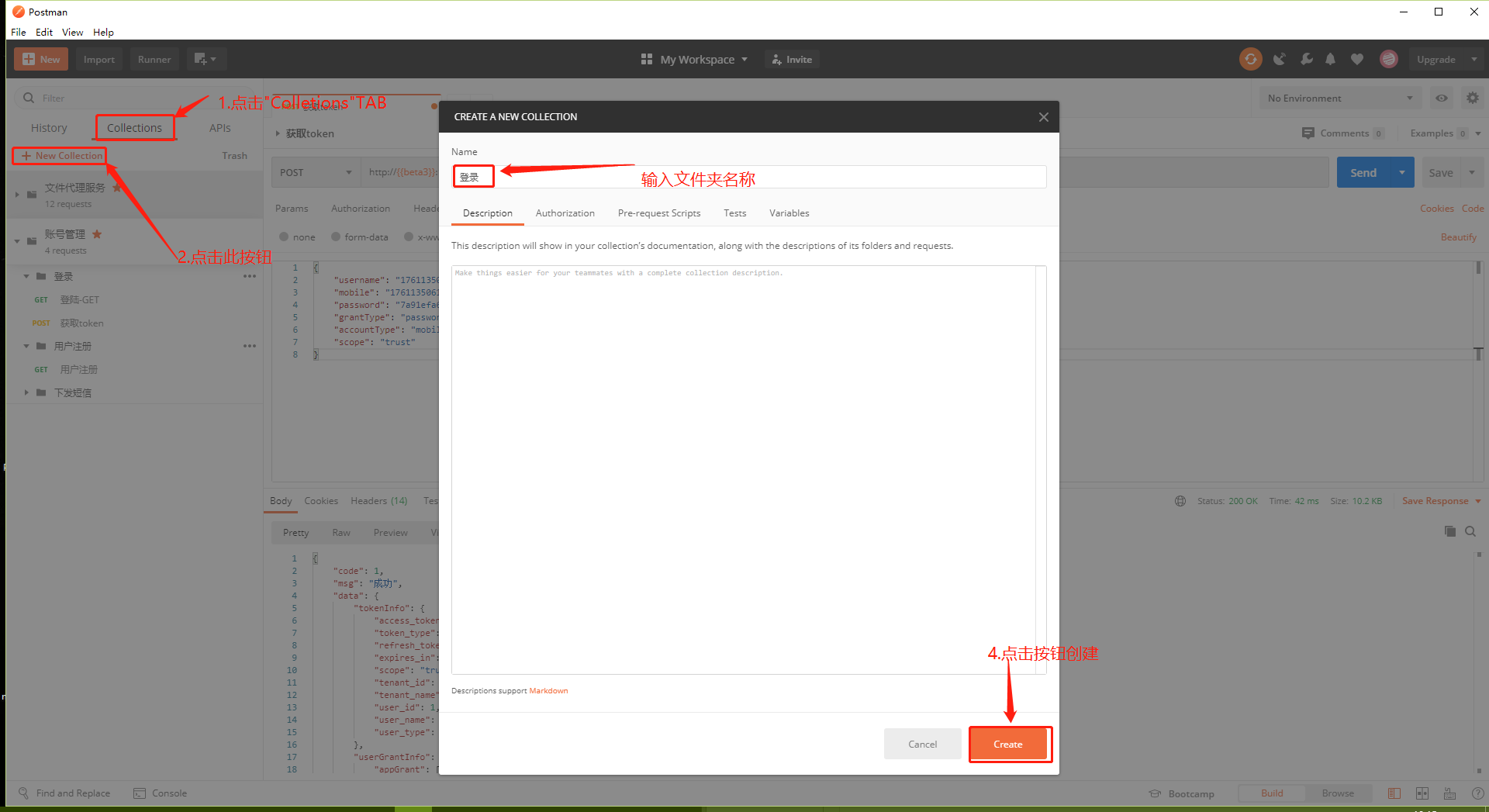Viewport: 1489px width, 812px height.
Task: Click the Cancel button
Action: coord(923,744)
